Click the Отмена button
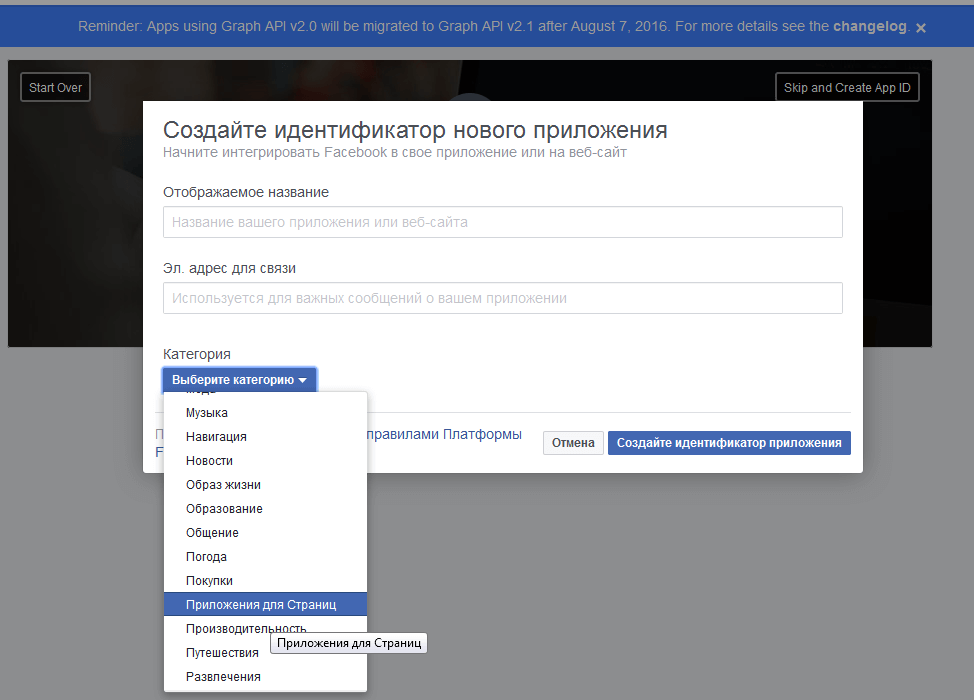 [573, 443]
